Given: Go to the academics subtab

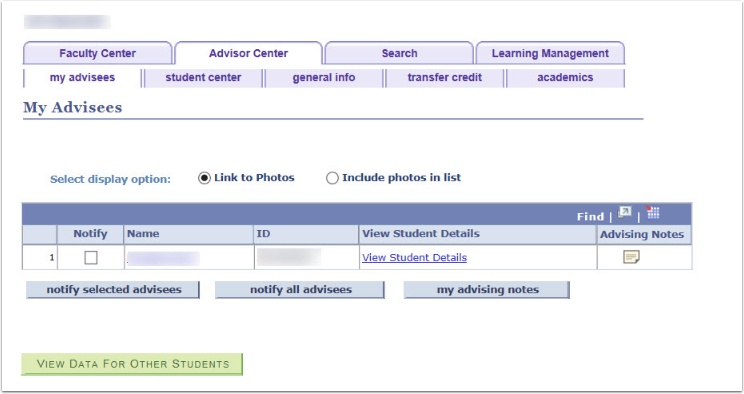Looking at the screenshot, I should [565, 77].
